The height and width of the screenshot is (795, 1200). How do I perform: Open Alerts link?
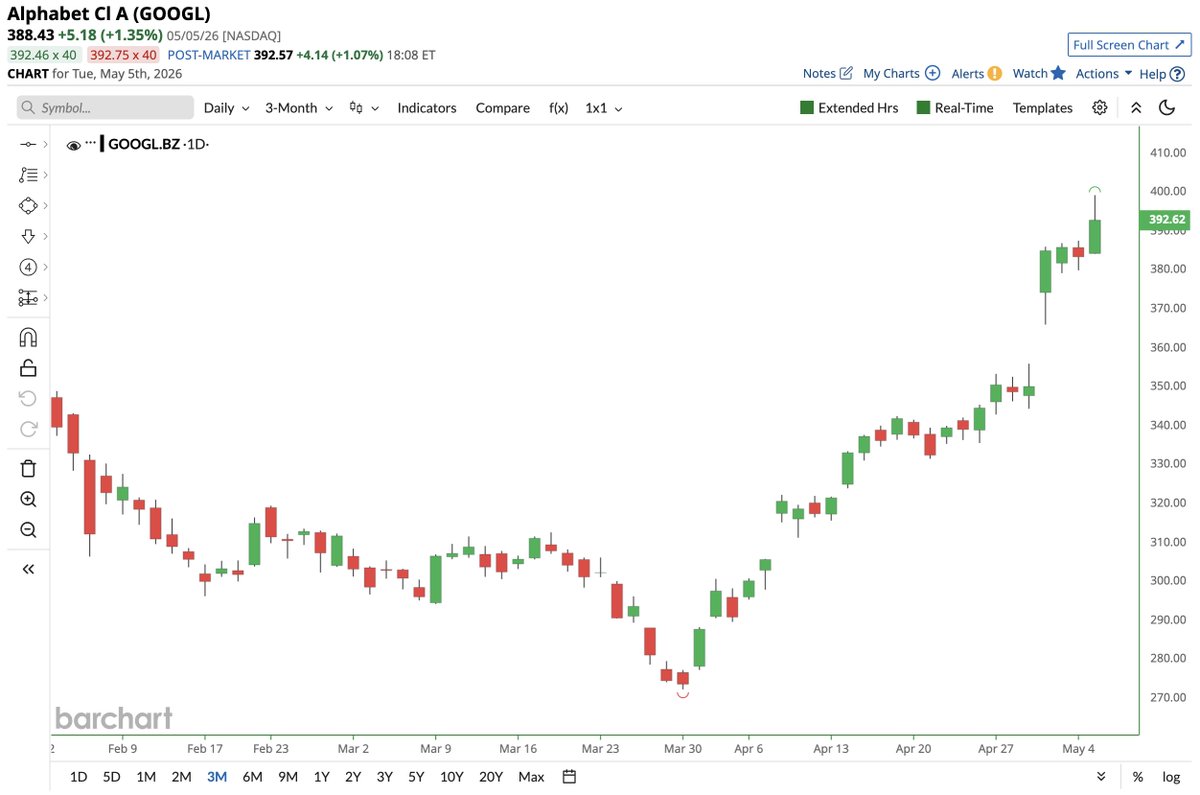pyautogui.click(x=976, y=73)
